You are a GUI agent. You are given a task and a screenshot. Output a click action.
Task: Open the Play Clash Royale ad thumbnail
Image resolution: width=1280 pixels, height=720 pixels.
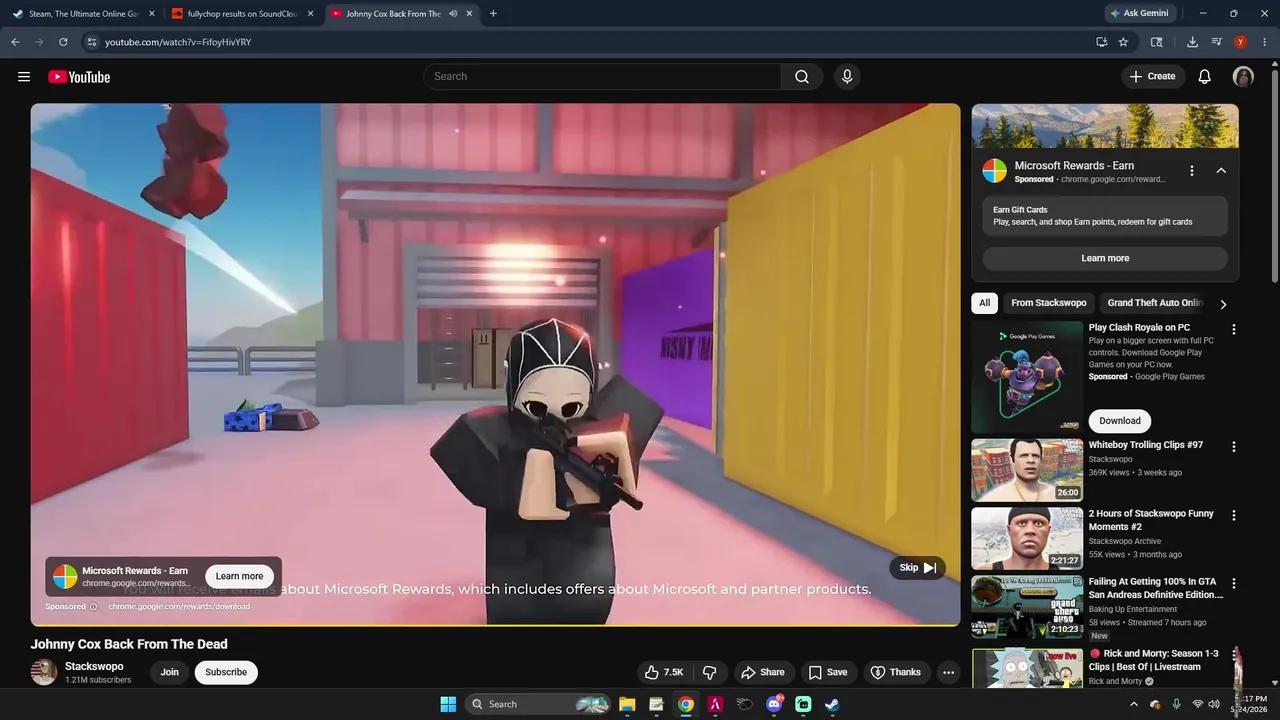click(1027, 377)
